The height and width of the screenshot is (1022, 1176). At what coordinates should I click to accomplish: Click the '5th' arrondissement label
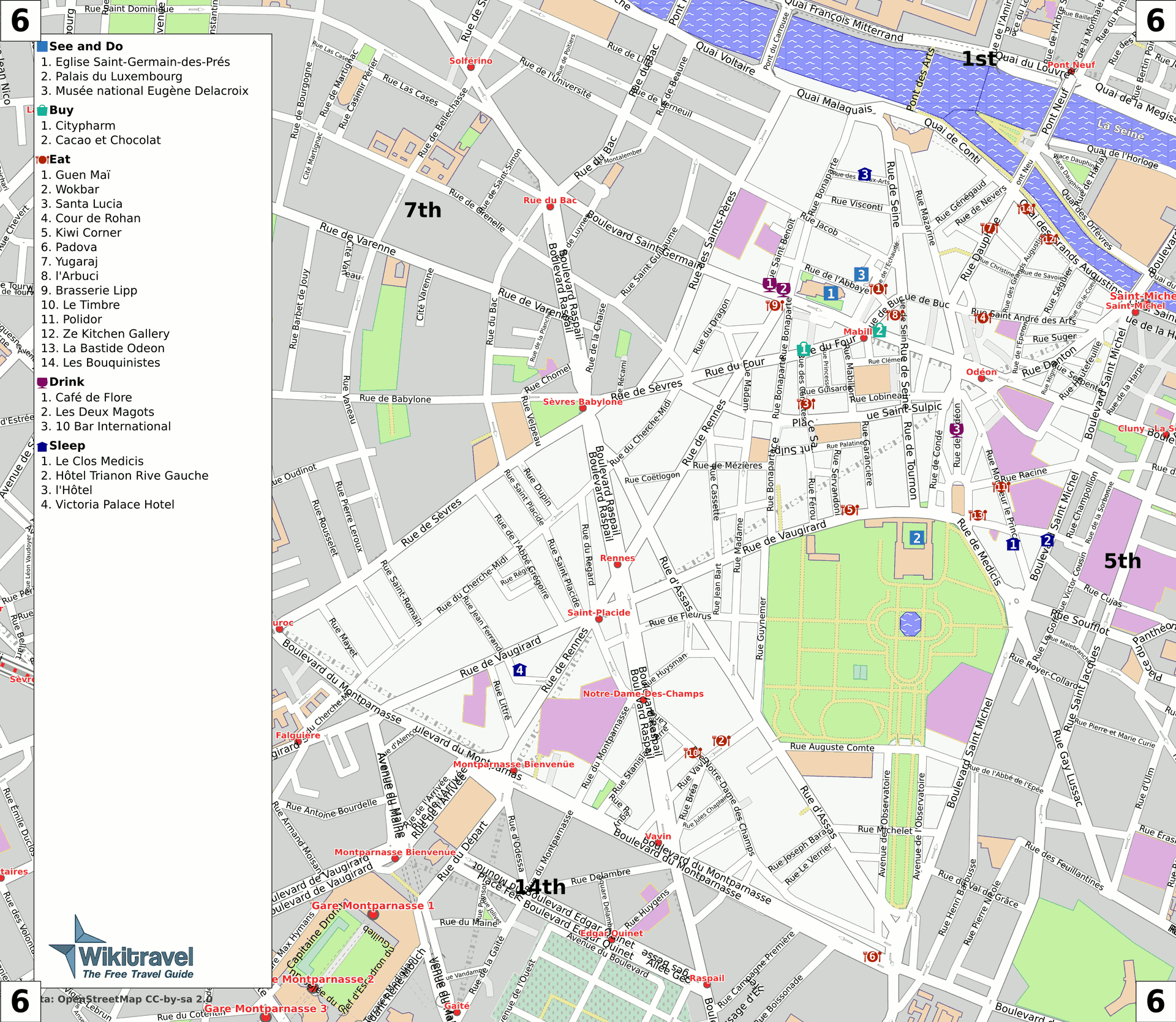[x=1122, y=561]
